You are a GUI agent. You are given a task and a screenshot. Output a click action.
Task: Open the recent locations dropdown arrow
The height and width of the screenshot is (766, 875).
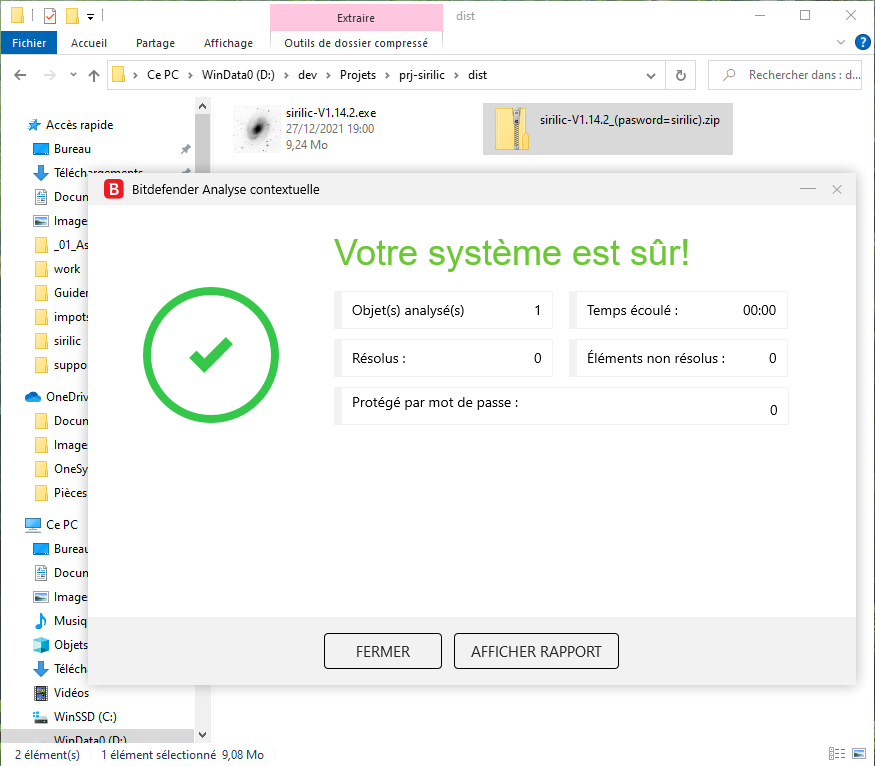73,75
